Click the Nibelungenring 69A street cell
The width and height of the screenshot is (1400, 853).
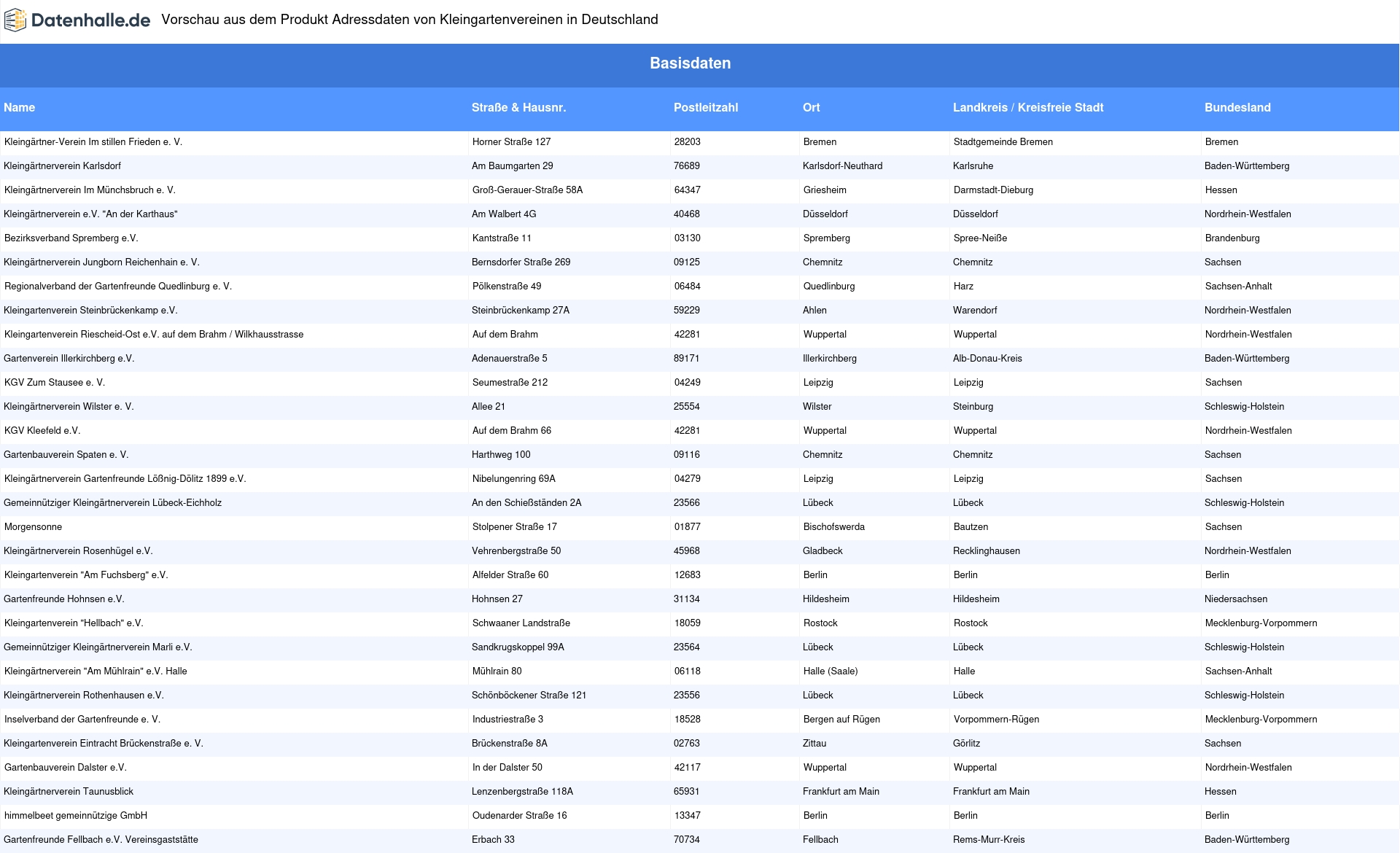pyautogui.click(x=514, y=479)
